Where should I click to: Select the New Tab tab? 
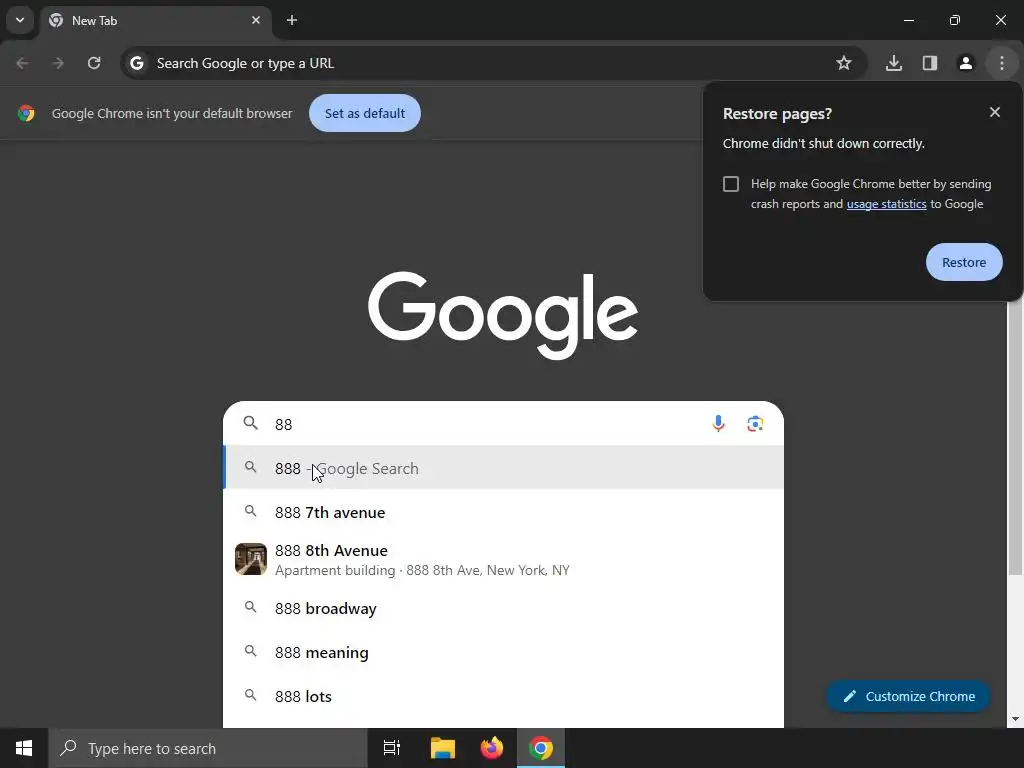[x=156, y=20]
